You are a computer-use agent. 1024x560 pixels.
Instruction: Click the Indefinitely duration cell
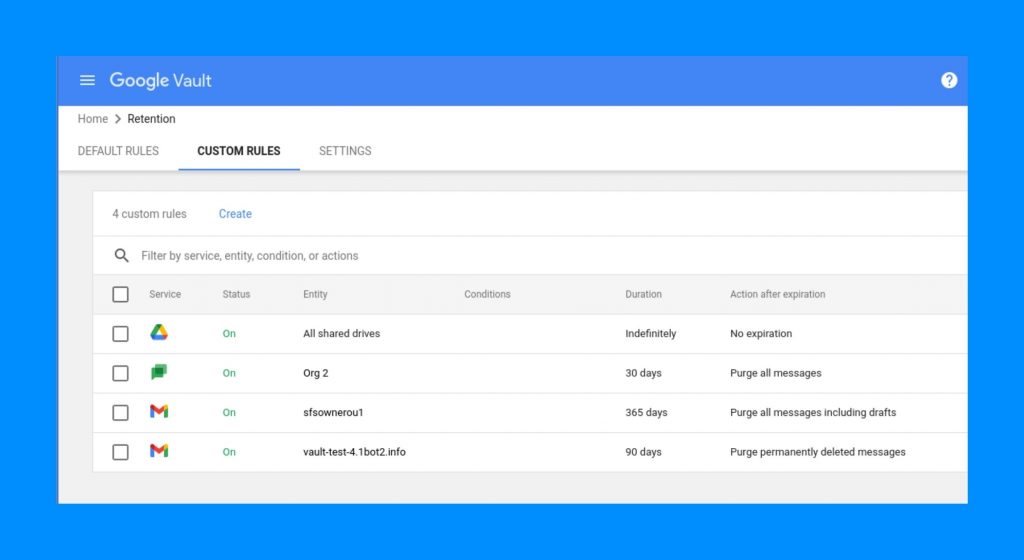click(650, 334)
